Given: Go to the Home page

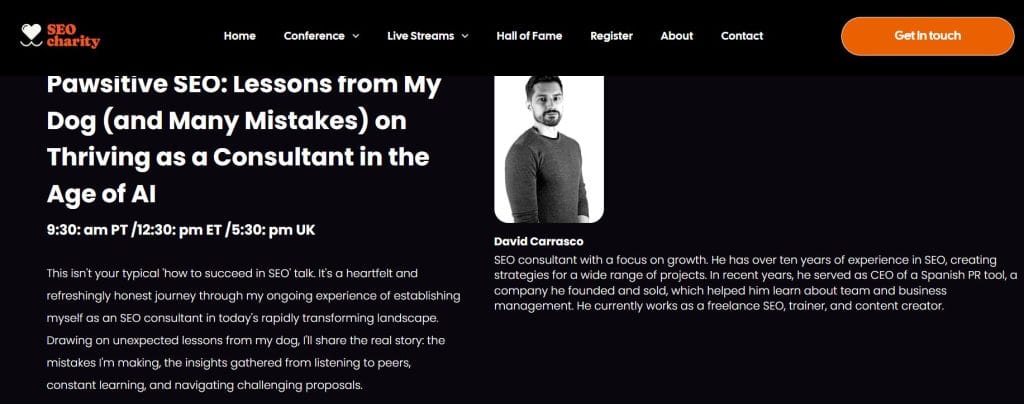Looking at the screenshot, I should (x=240, y=36).
